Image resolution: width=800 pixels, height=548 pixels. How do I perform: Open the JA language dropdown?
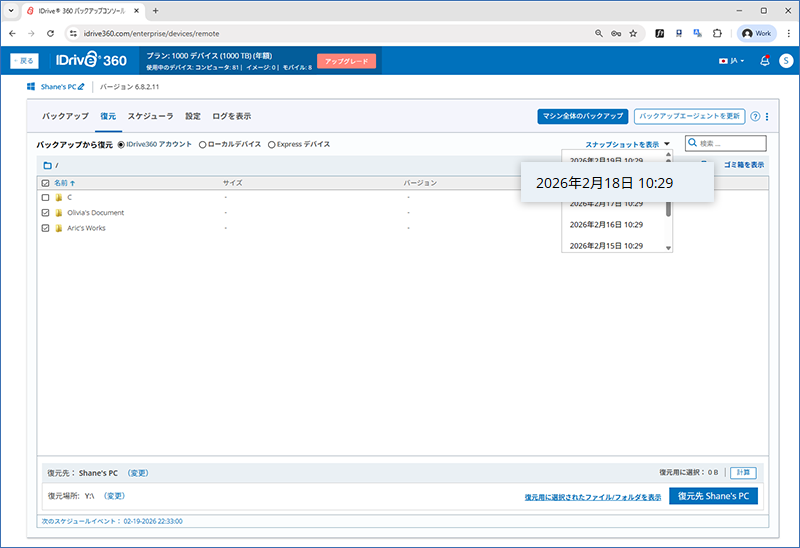tap(733, 61)
